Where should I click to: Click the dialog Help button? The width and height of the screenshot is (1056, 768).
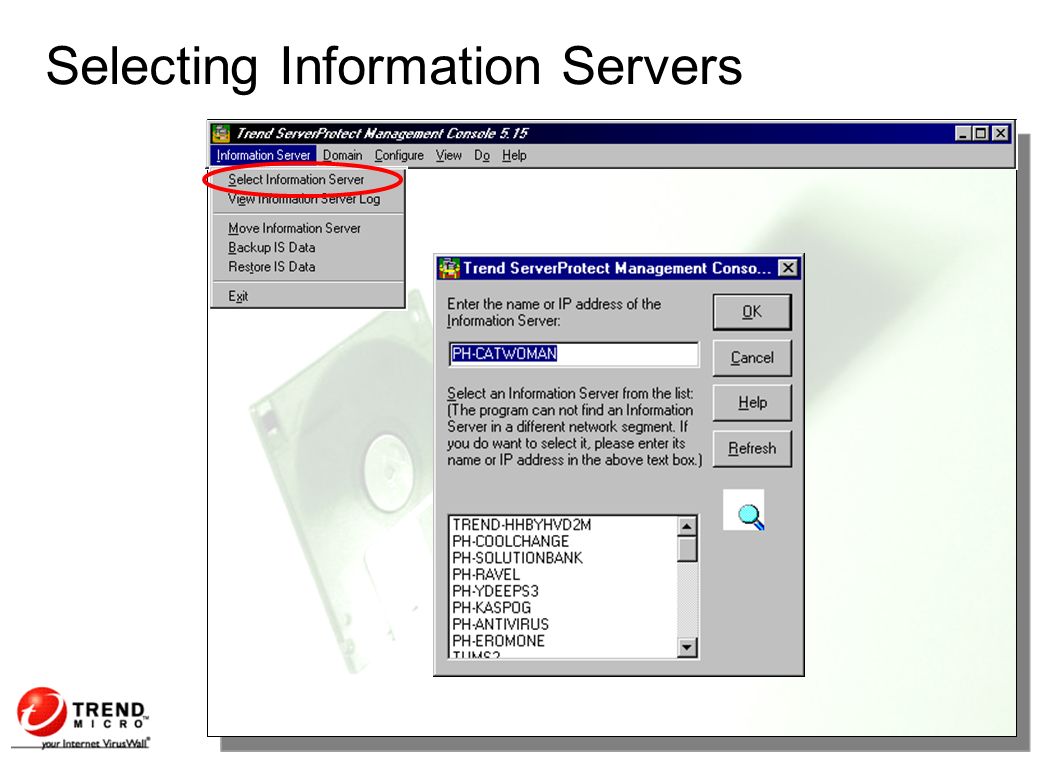pyautogui.click(x=752, y=402)
